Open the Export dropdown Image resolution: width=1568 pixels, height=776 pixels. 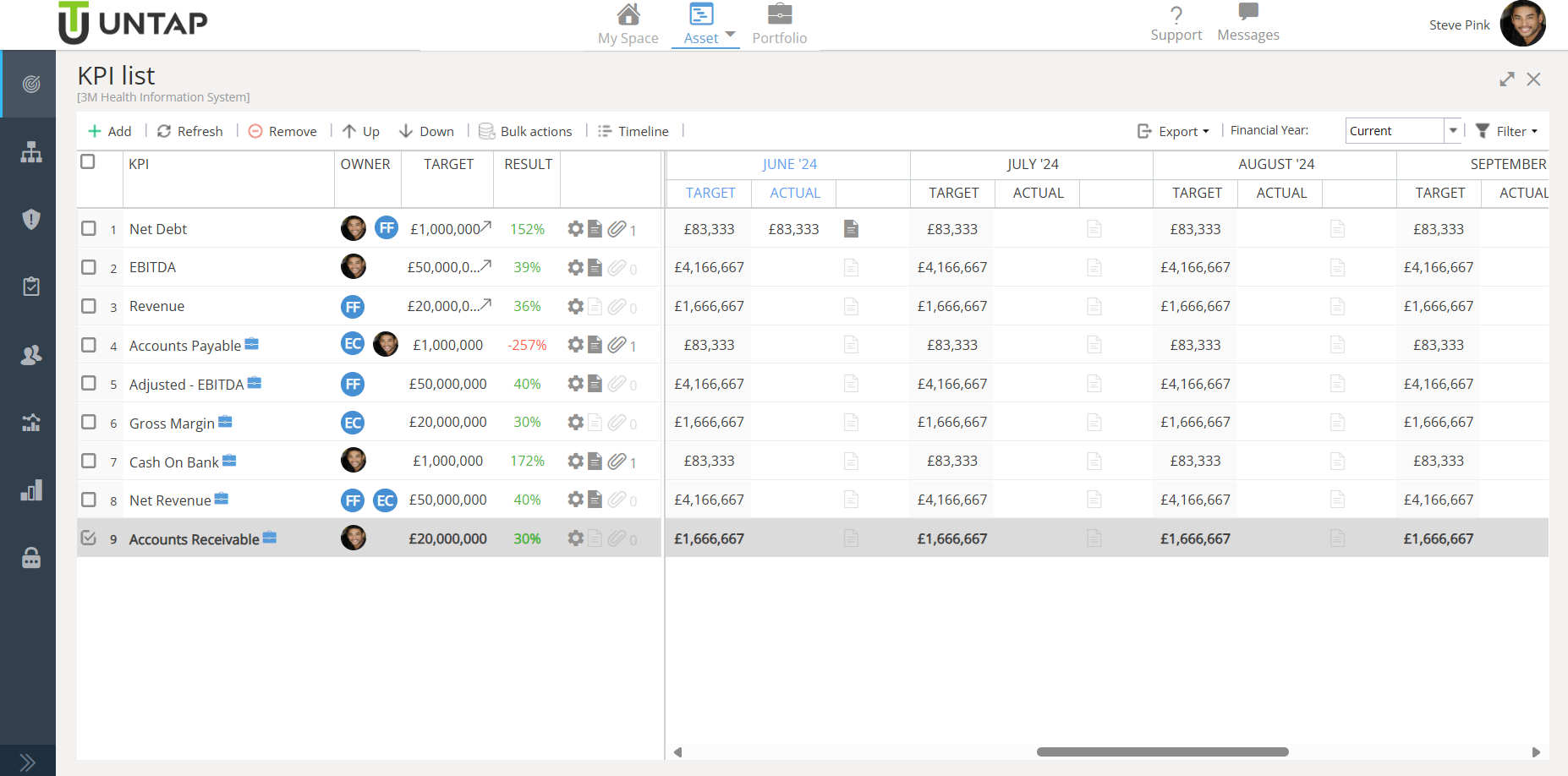1173,131
